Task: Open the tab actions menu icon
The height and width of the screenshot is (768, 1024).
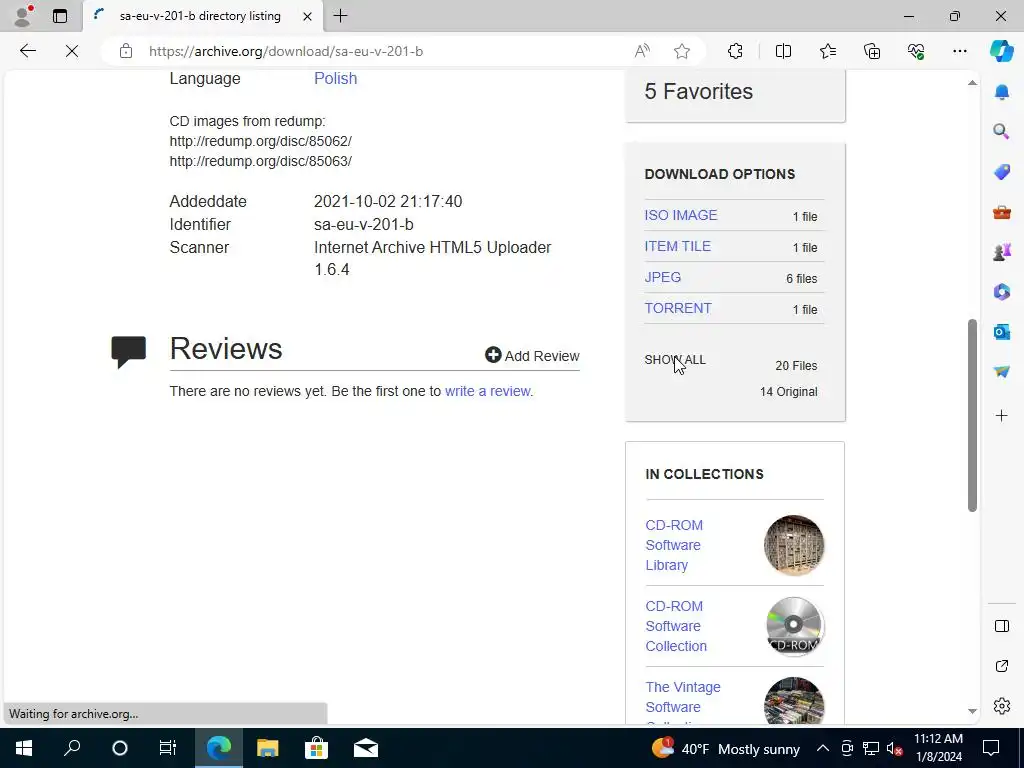Action: tap(60, 16)
